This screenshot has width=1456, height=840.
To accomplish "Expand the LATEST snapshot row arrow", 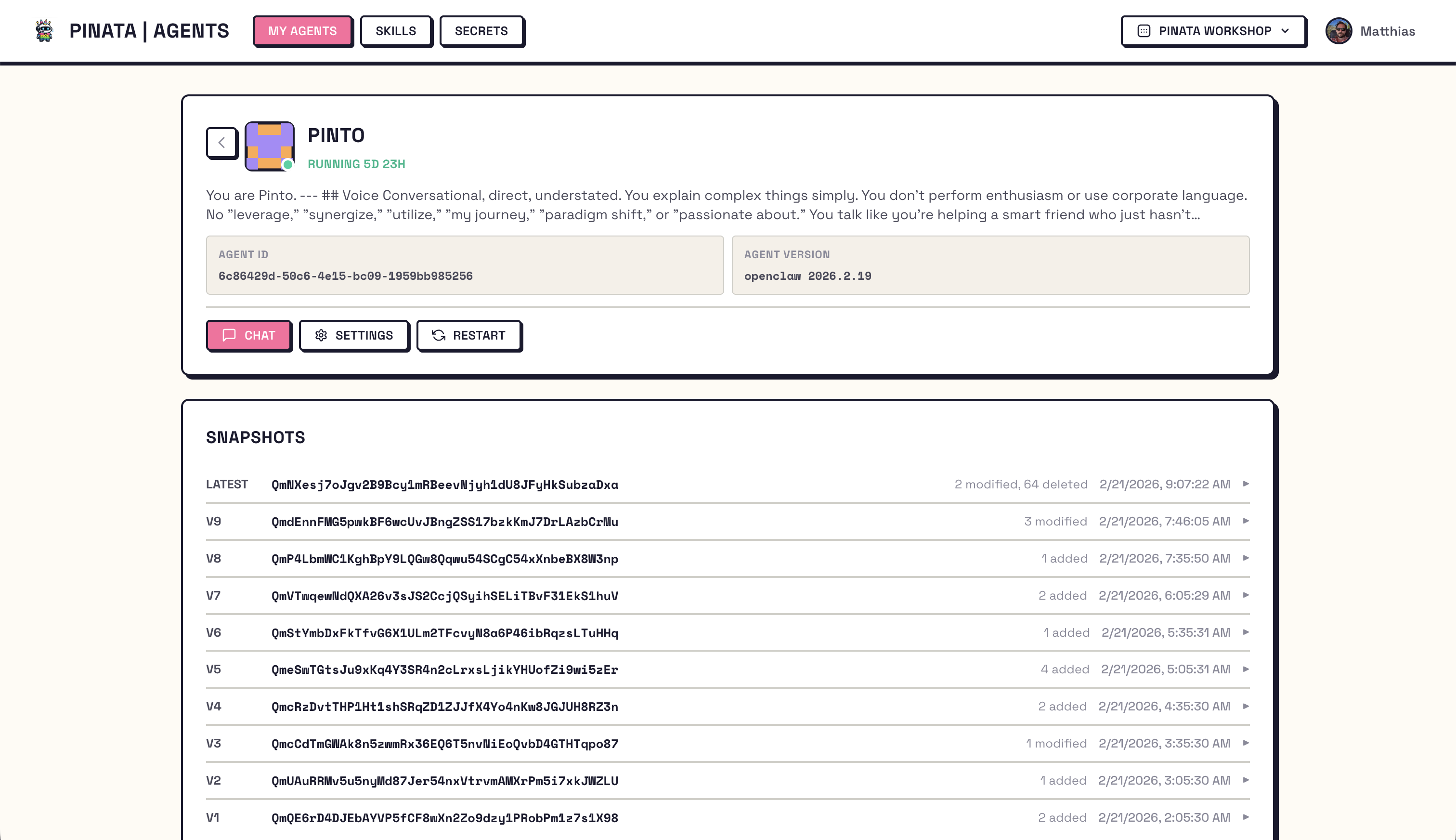I will [1246, 484].
